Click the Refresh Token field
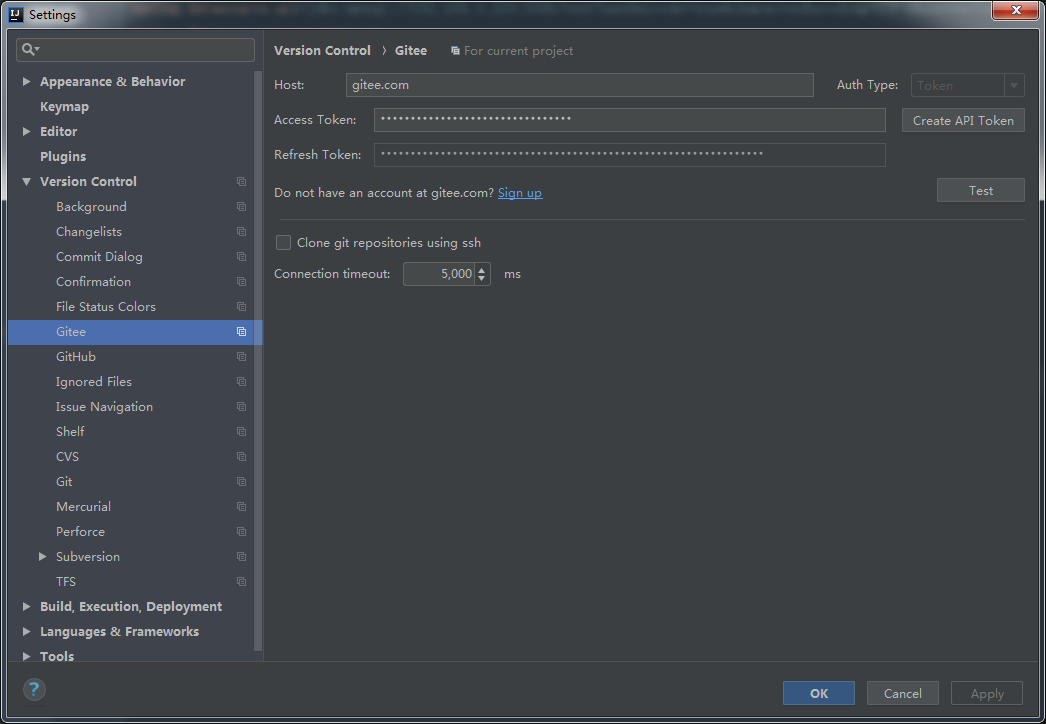This screenshot has height=724, width=1046. 630,155
